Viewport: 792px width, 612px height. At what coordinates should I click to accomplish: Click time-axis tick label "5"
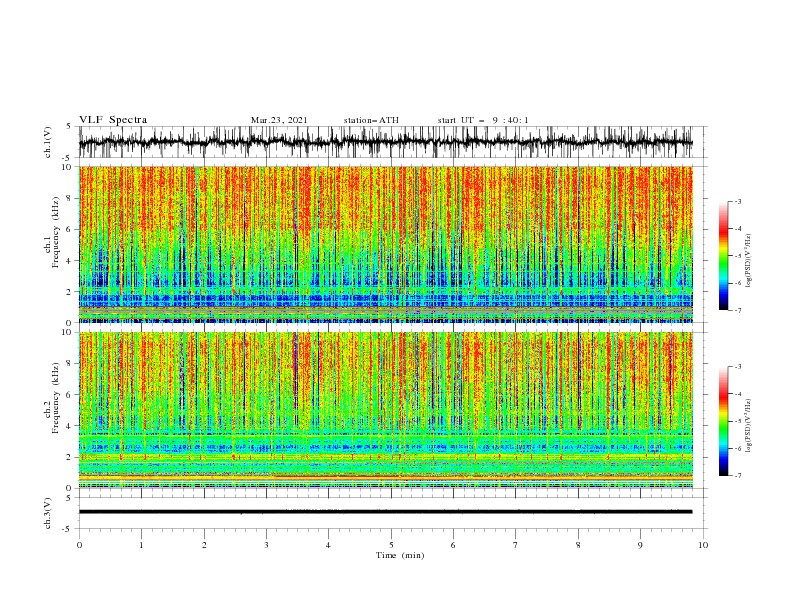(391, 545)
